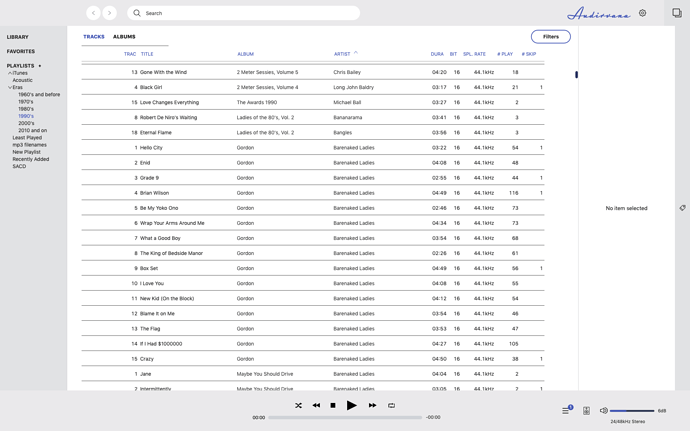The width and height of the screenshot is (690, 431).
Task: Focus the Search field
Action: tap(243, 13)
